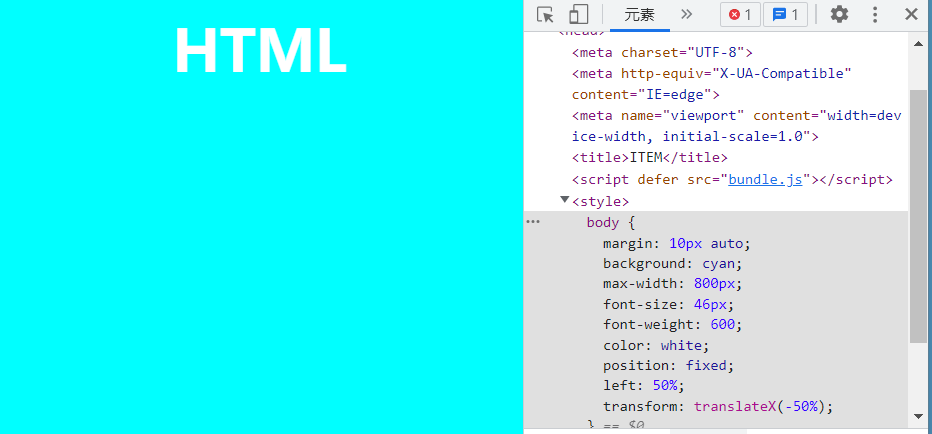932x434 pixels.
Task: Click the transform: translateX(-50%) line
Action: tap(718, 407)
